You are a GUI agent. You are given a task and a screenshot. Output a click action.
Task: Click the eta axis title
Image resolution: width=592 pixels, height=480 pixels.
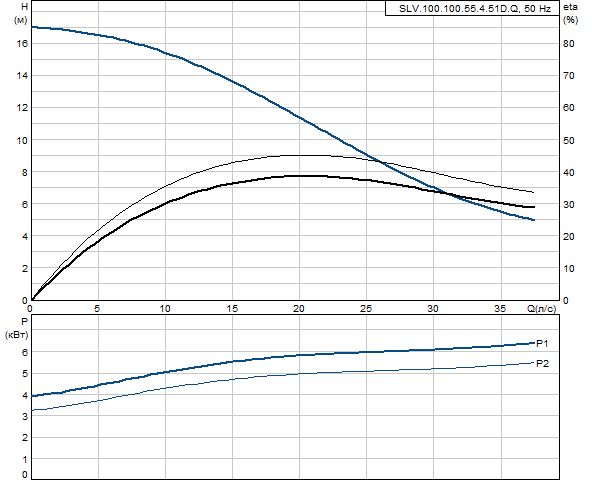coord(570,7)
